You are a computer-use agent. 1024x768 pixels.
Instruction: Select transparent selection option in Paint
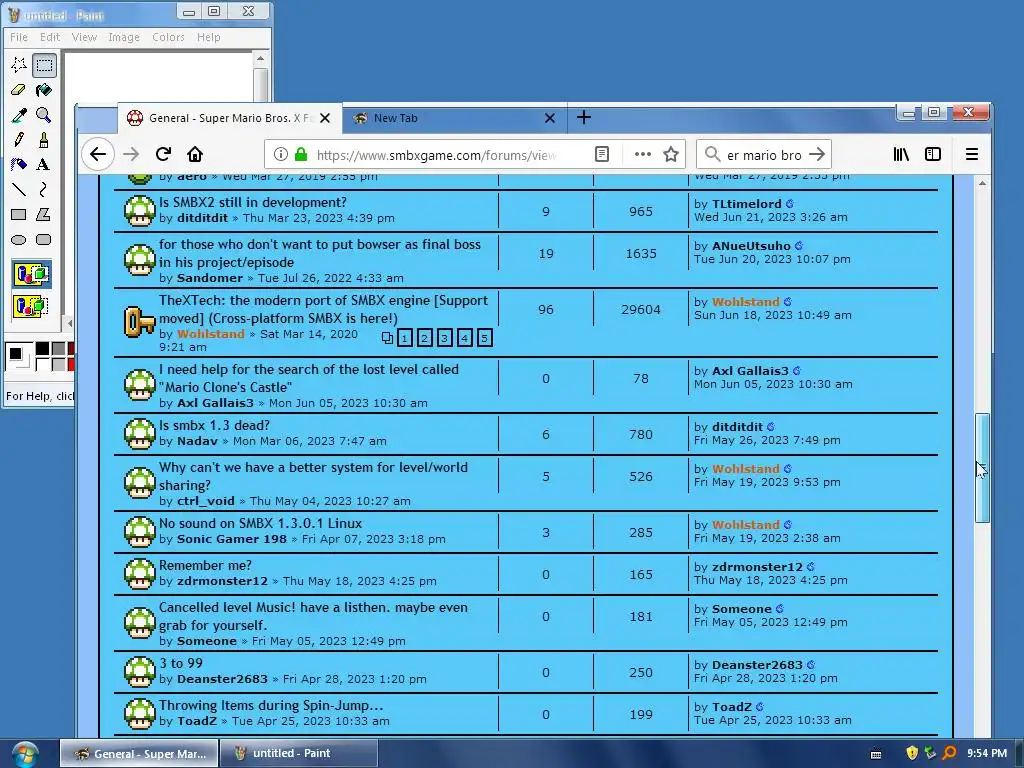pos(31,306)
